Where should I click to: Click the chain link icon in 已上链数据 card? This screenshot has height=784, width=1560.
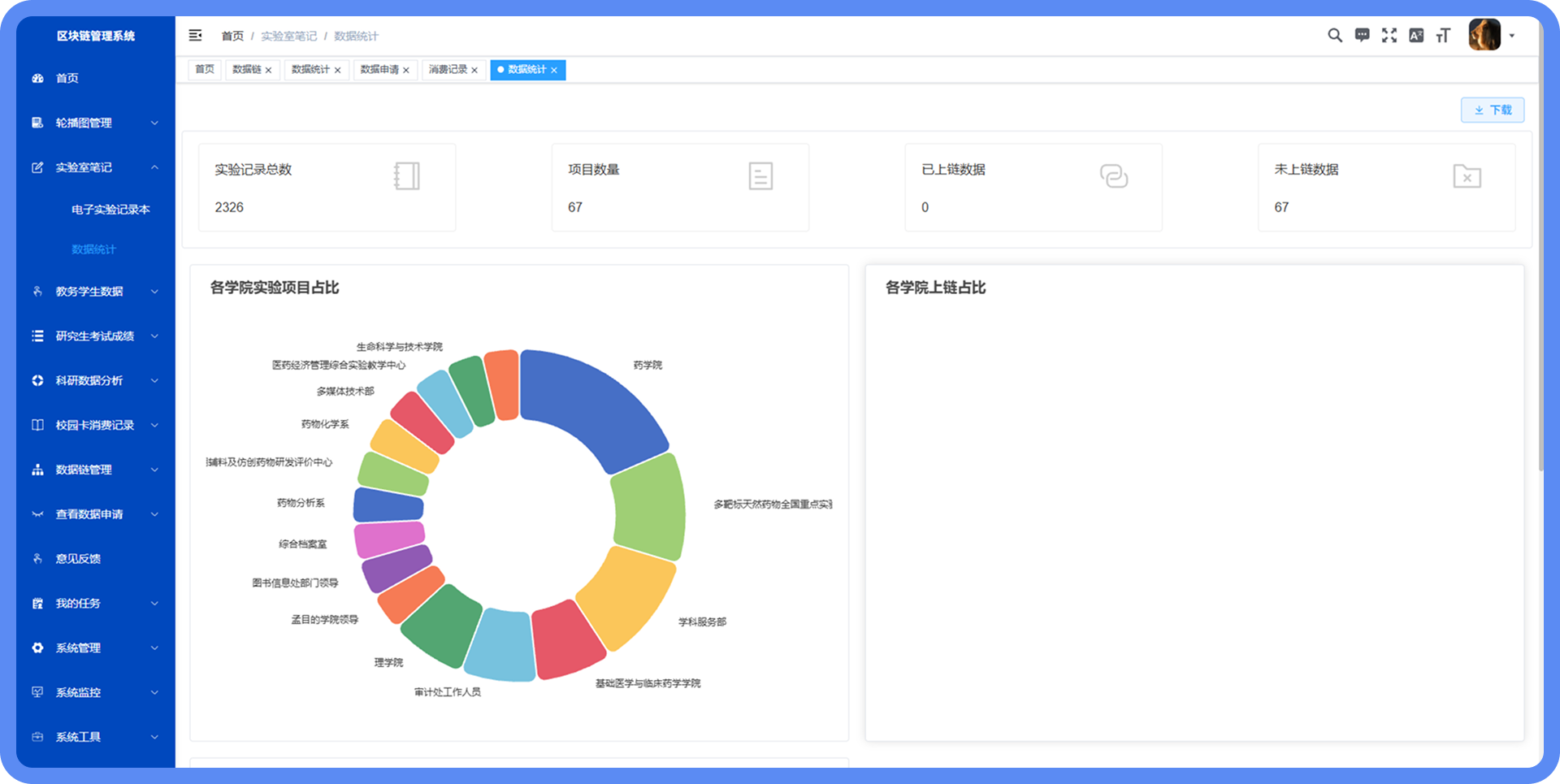click(1113, 176)
